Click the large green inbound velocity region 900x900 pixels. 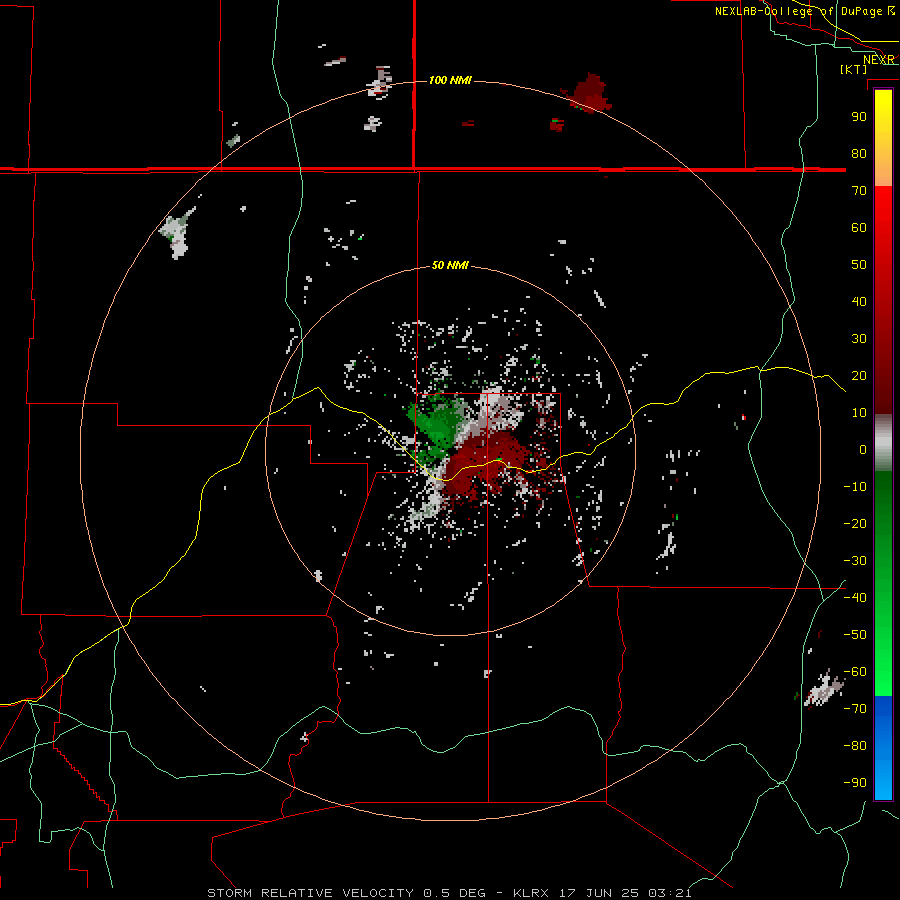coord(439,425)
